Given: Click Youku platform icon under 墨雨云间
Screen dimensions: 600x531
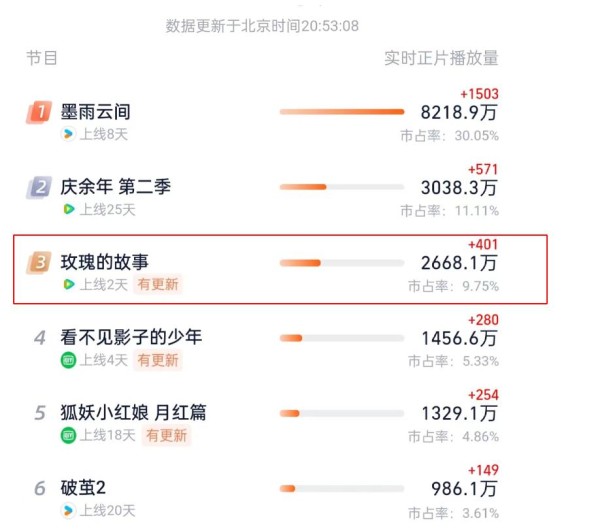Looking at the screenshot, I should 68,134.
